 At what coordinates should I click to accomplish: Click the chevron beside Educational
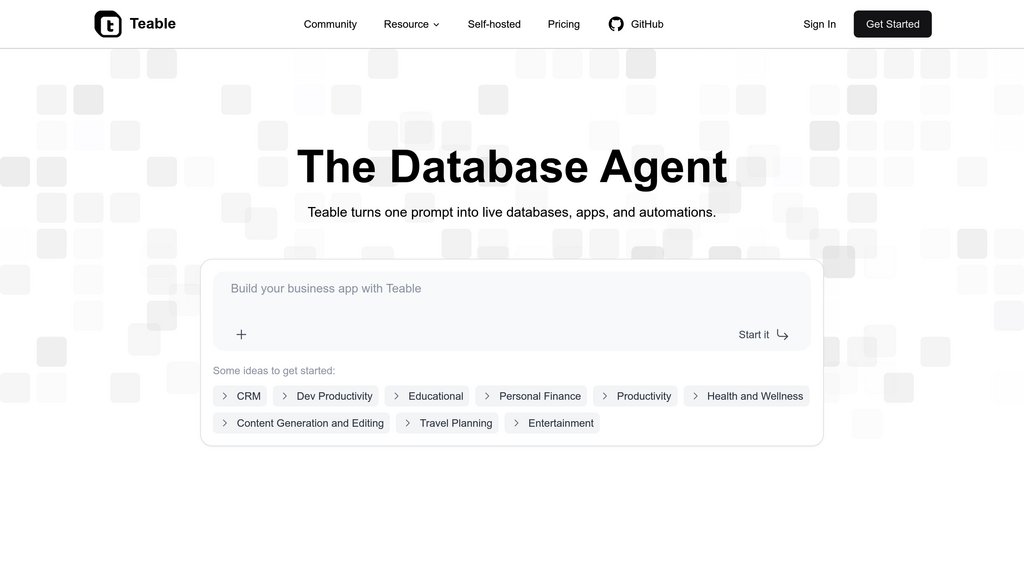click(x=397, y=396)
